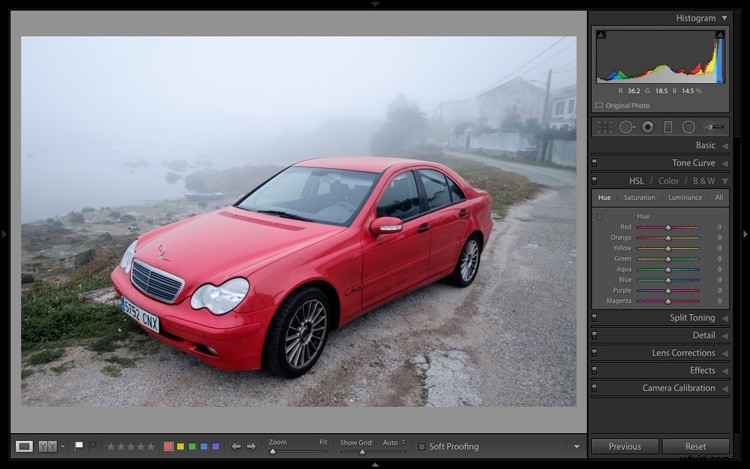Rate the photo one star
The width and height of the screenshot is (750, 469).
111,447
